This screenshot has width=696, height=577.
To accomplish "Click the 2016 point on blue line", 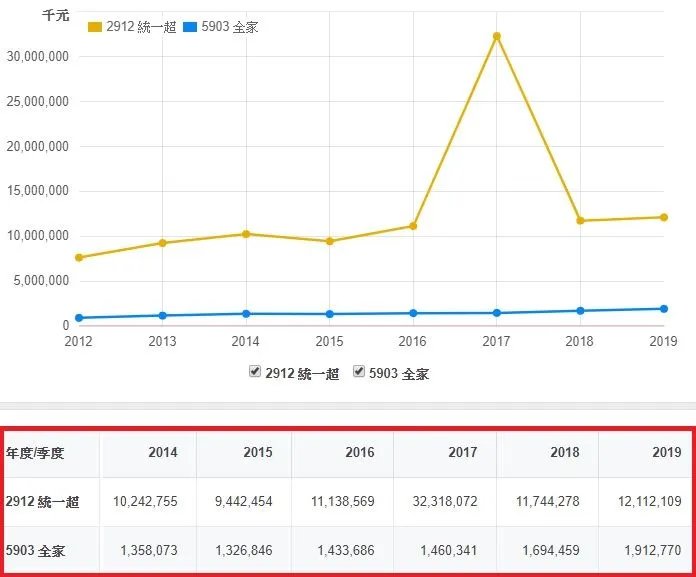I will (x=413, y=313).
